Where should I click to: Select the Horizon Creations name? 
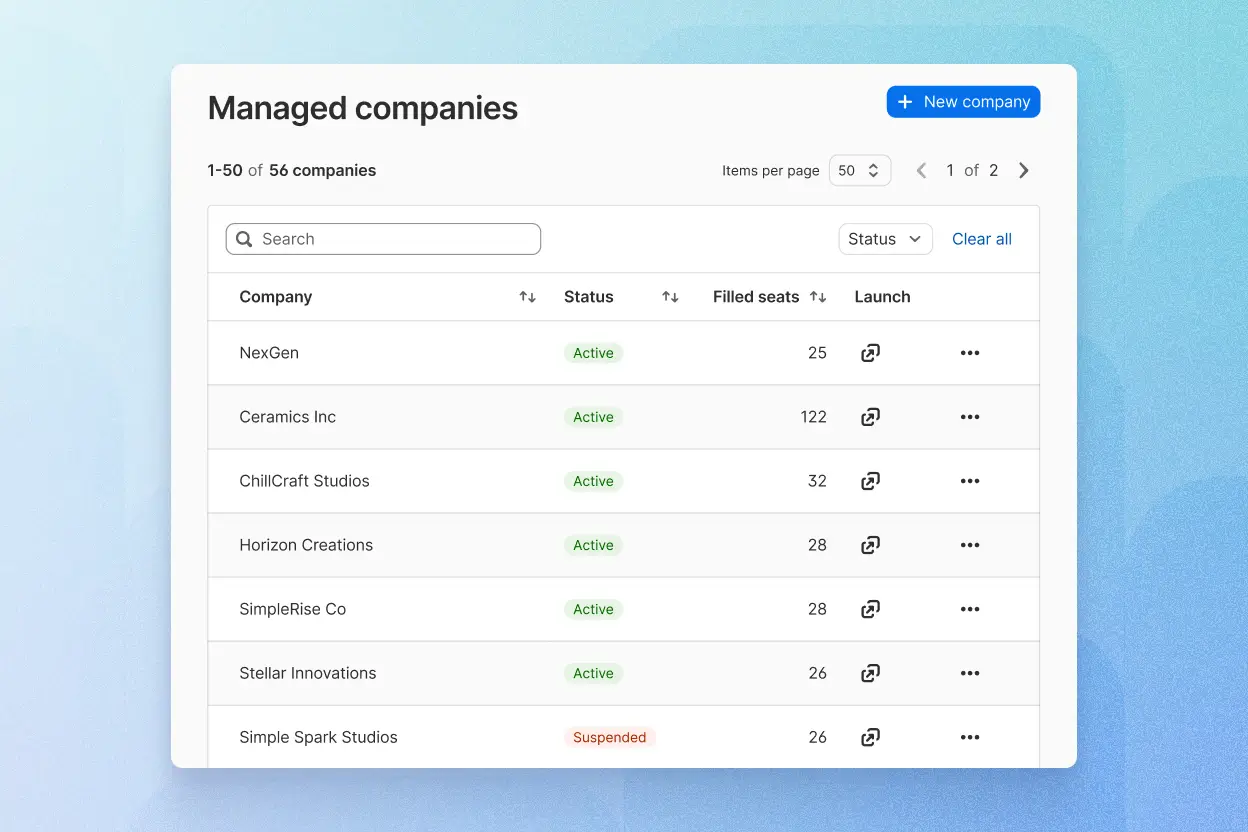306,545
